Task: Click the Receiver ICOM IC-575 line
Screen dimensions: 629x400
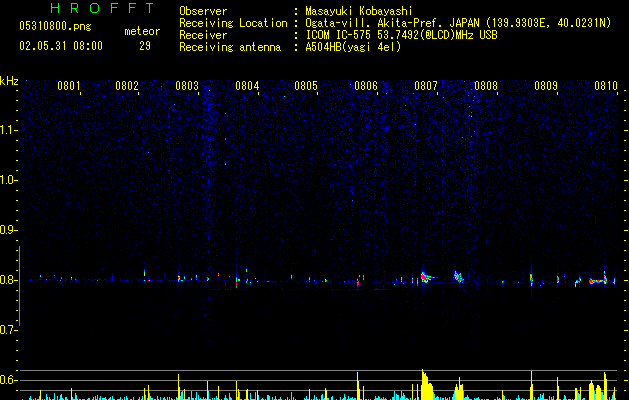Action: 401,35
